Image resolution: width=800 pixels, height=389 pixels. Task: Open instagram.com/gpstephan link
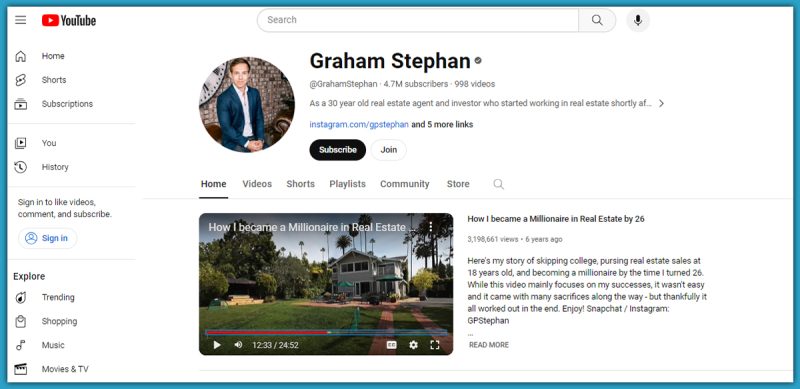(x=359, y=125)
